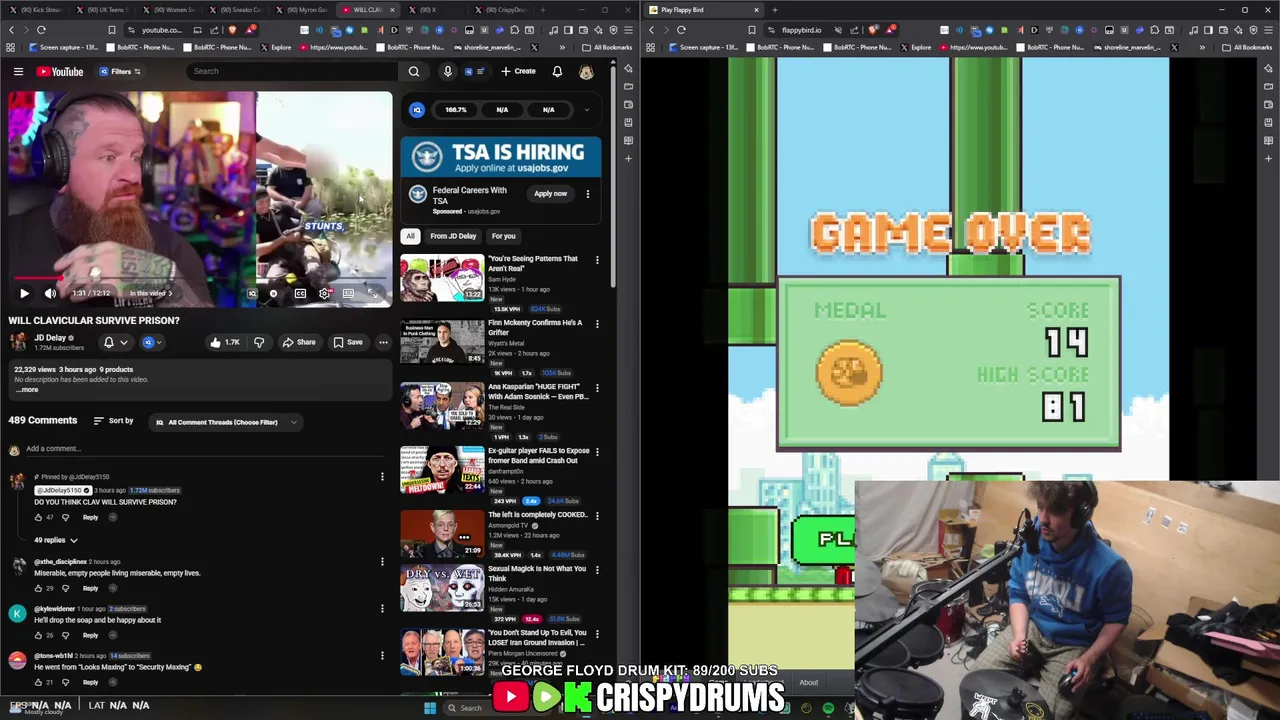Open the In this video chapters

[150, 293]
